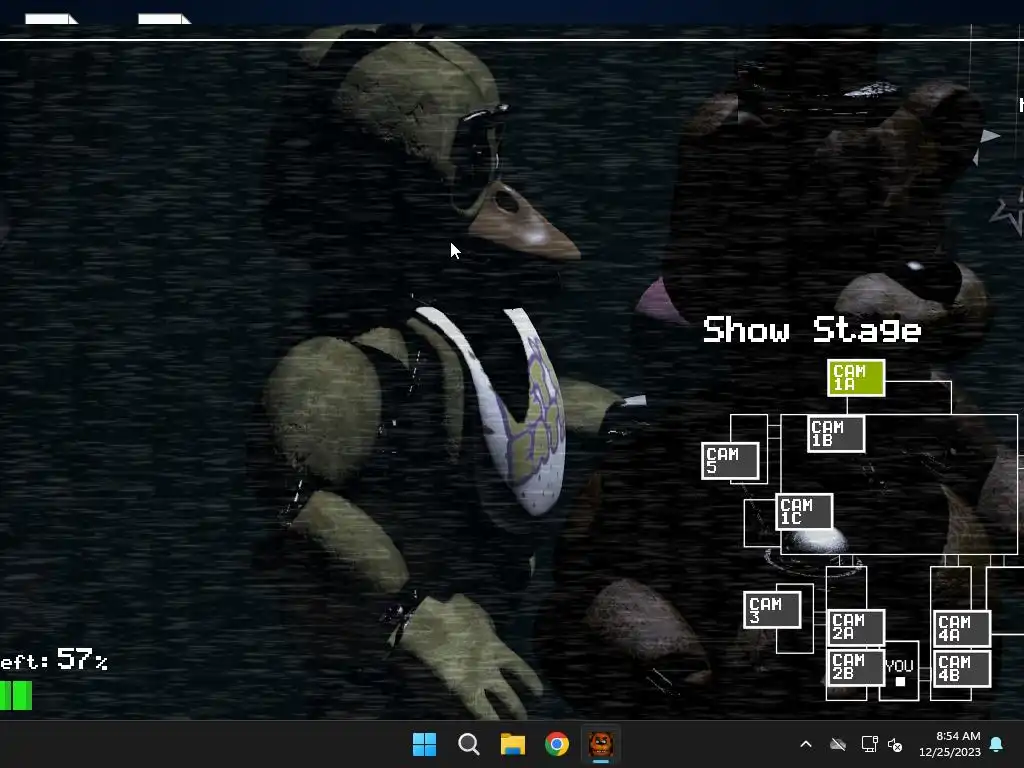Click the OneDrive cloud tray icon
This screenshot has height=768, width=1024.
point(838,744)
